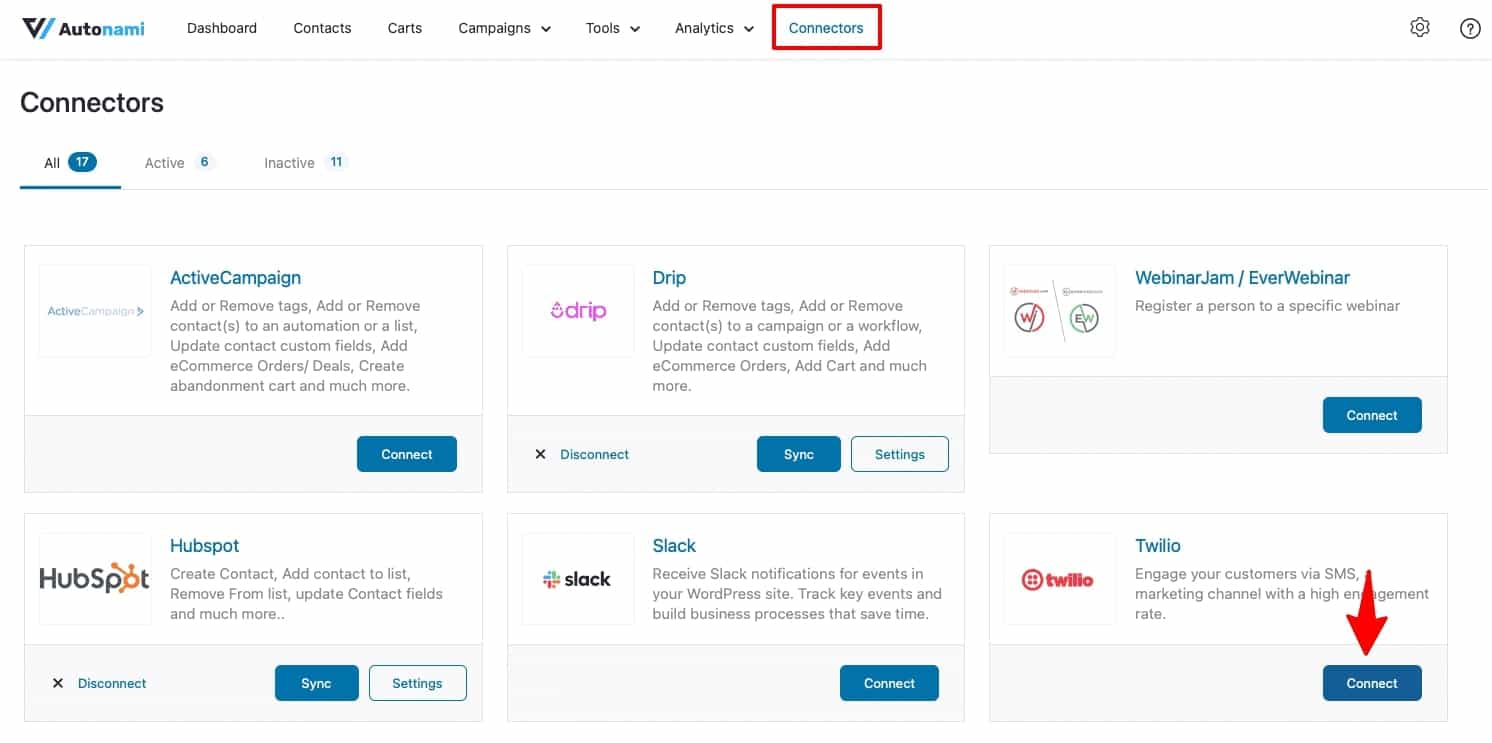Expand the Analytics dropdown menu
This screenshot has height=743, width=1492.
[x=714, y=28]
